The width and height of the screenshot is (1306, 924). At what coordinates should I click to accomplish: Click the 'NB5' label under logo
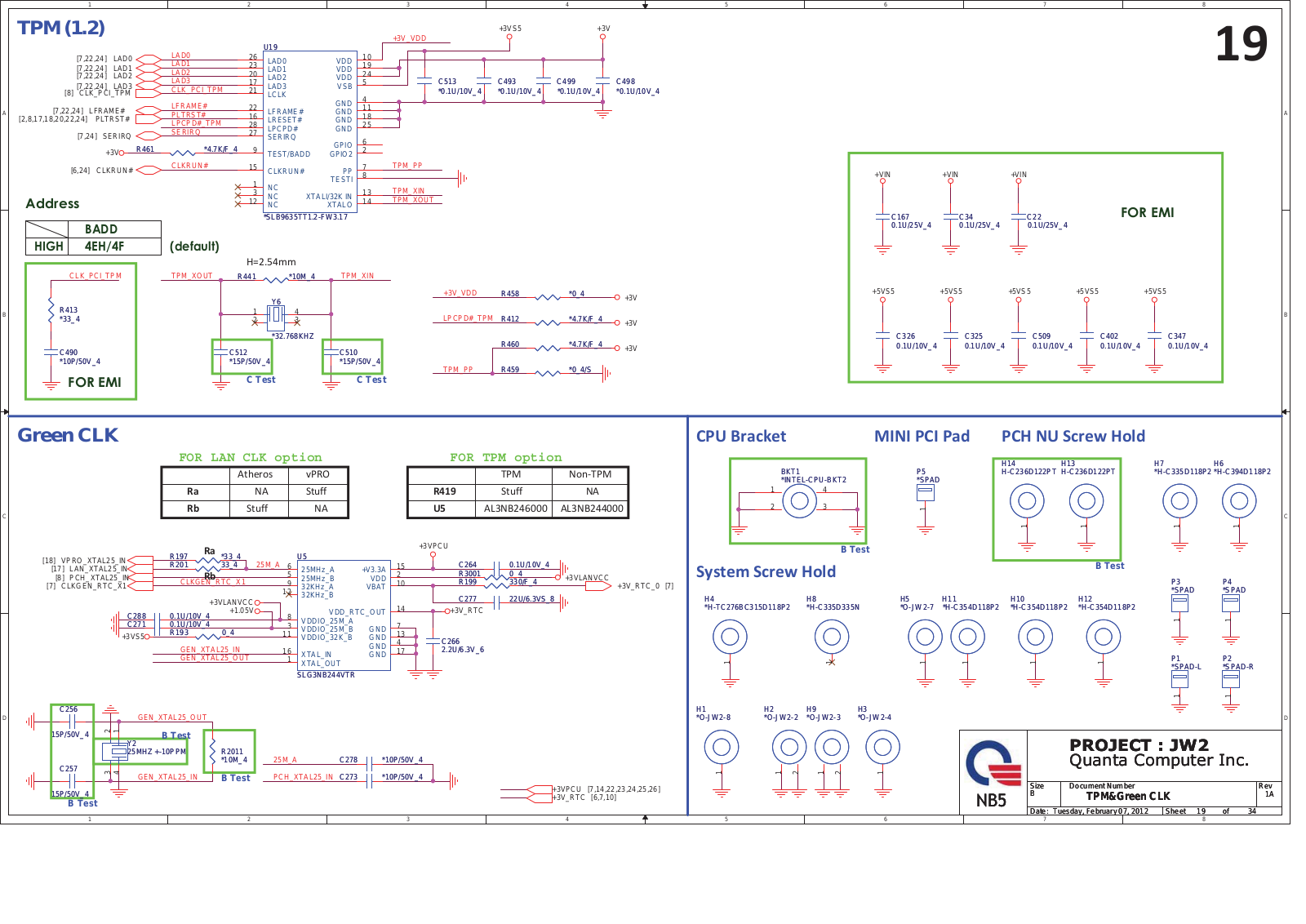(x=992, y=802)
